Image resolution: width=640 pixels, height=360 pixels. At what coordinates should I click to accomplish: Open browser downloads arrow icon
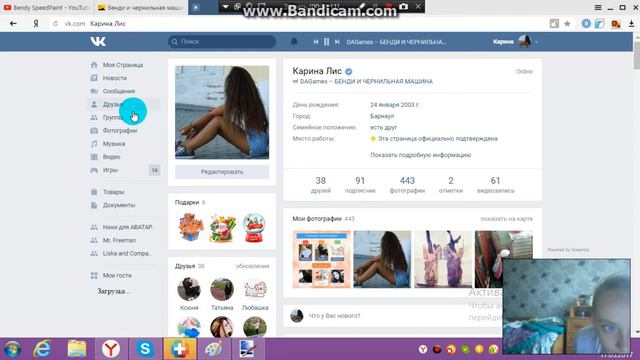click(x=631, y=24)
